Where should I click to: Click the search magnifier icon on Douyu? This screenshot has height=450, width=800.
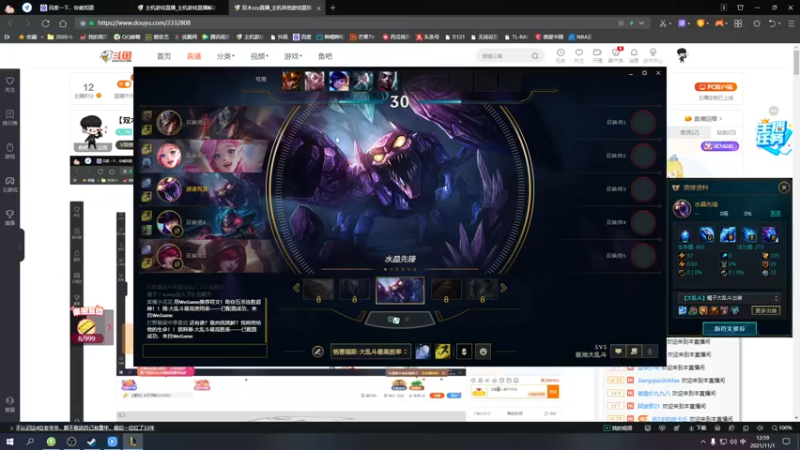click(535, 56)
